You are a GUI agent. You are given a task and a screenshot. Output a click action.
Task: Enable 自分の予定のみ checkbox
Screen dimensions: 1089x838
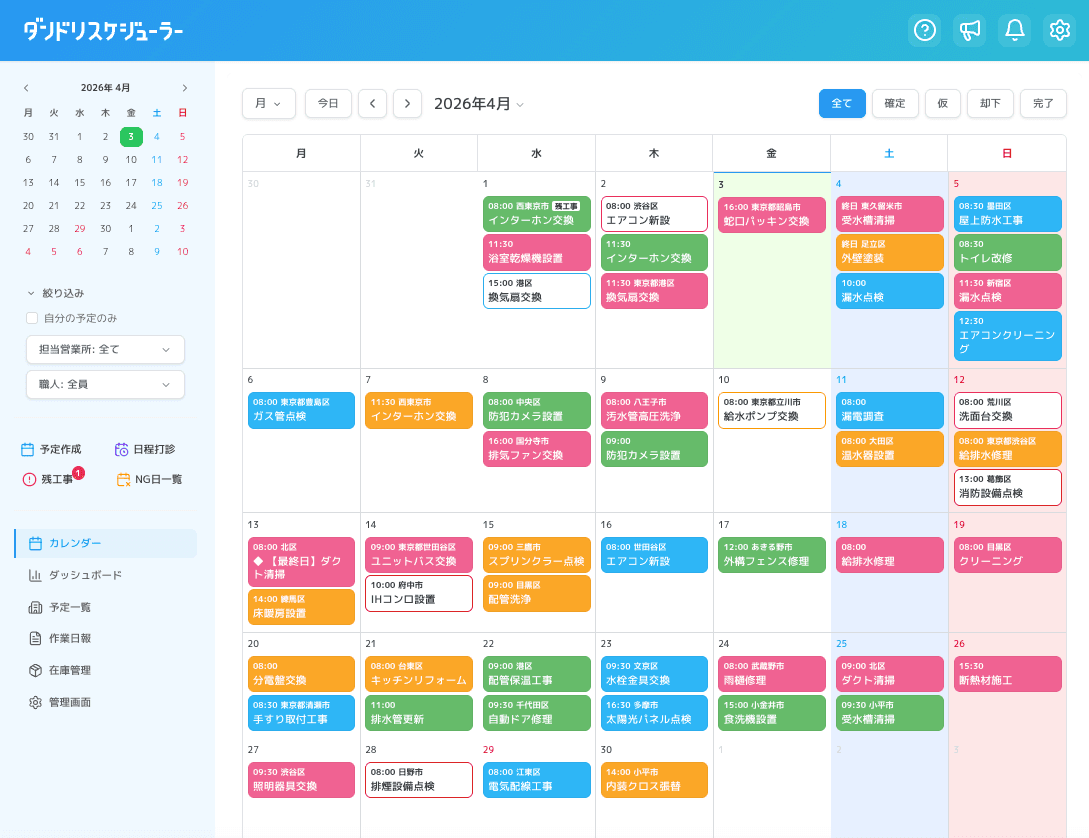coord(32,318)
